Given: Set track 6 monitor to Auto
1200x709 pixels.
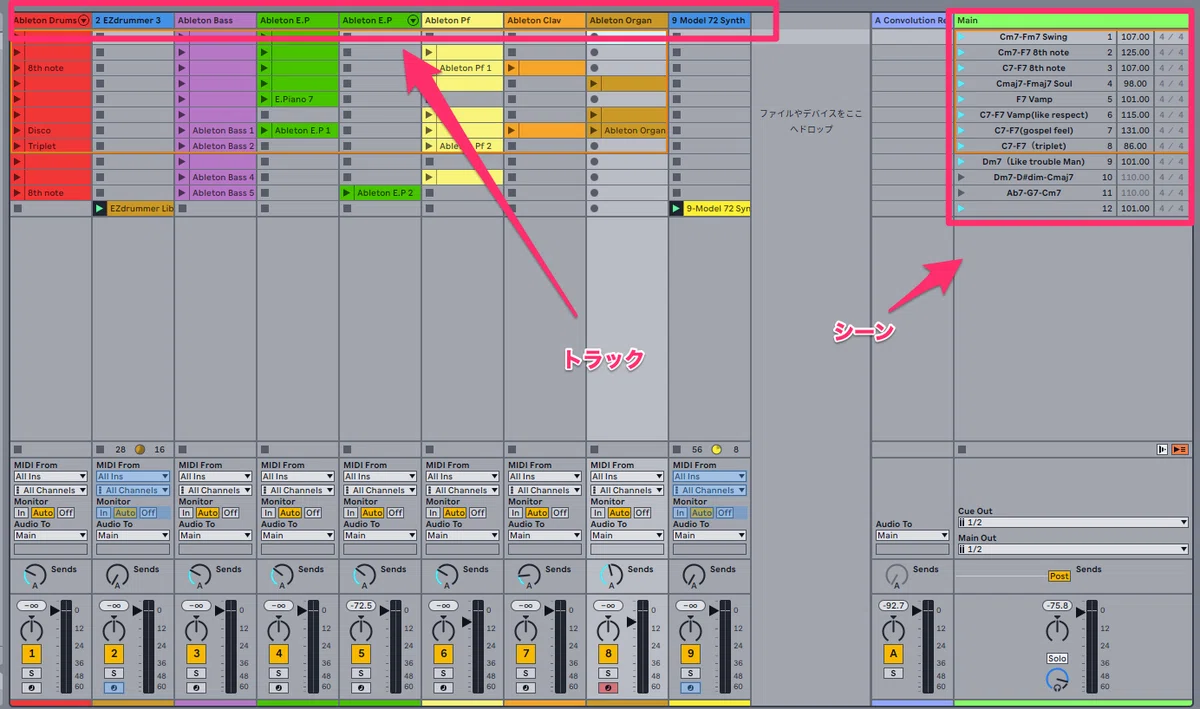Looking at the screenshot, I should coord(454,513).
